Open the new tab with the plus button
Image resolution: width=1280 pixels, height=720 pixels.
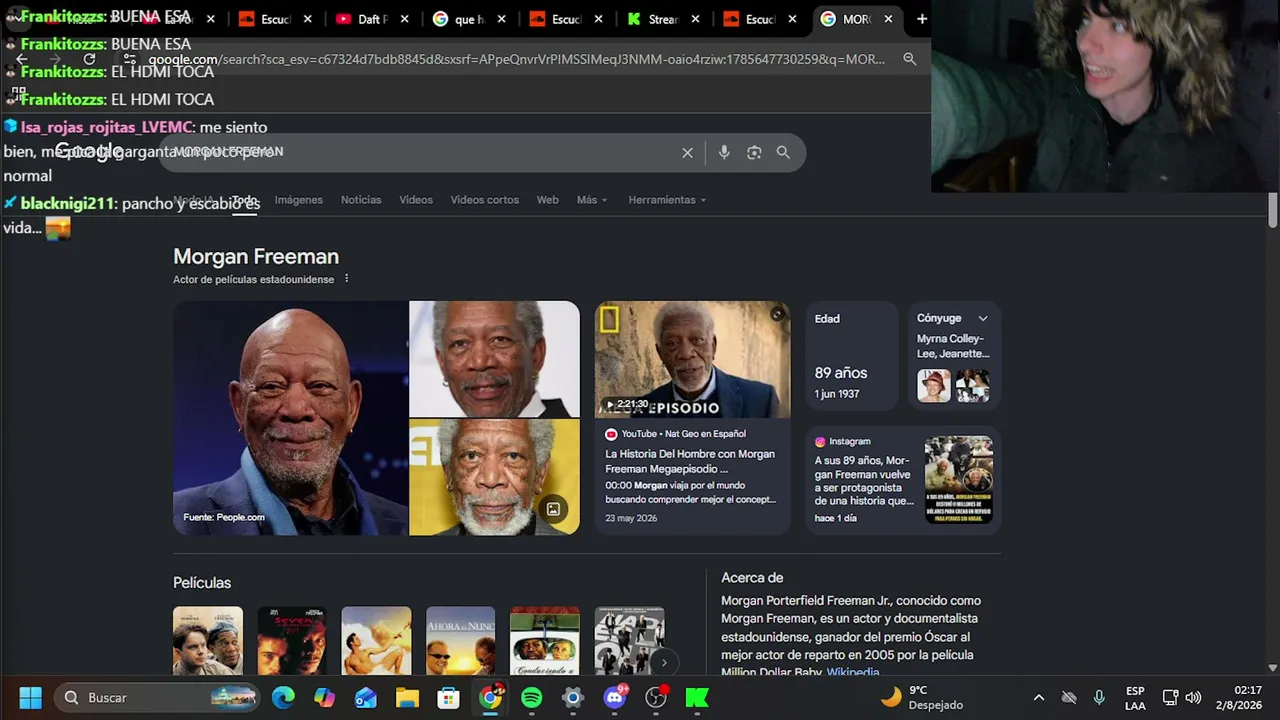[x=921, y=19]
